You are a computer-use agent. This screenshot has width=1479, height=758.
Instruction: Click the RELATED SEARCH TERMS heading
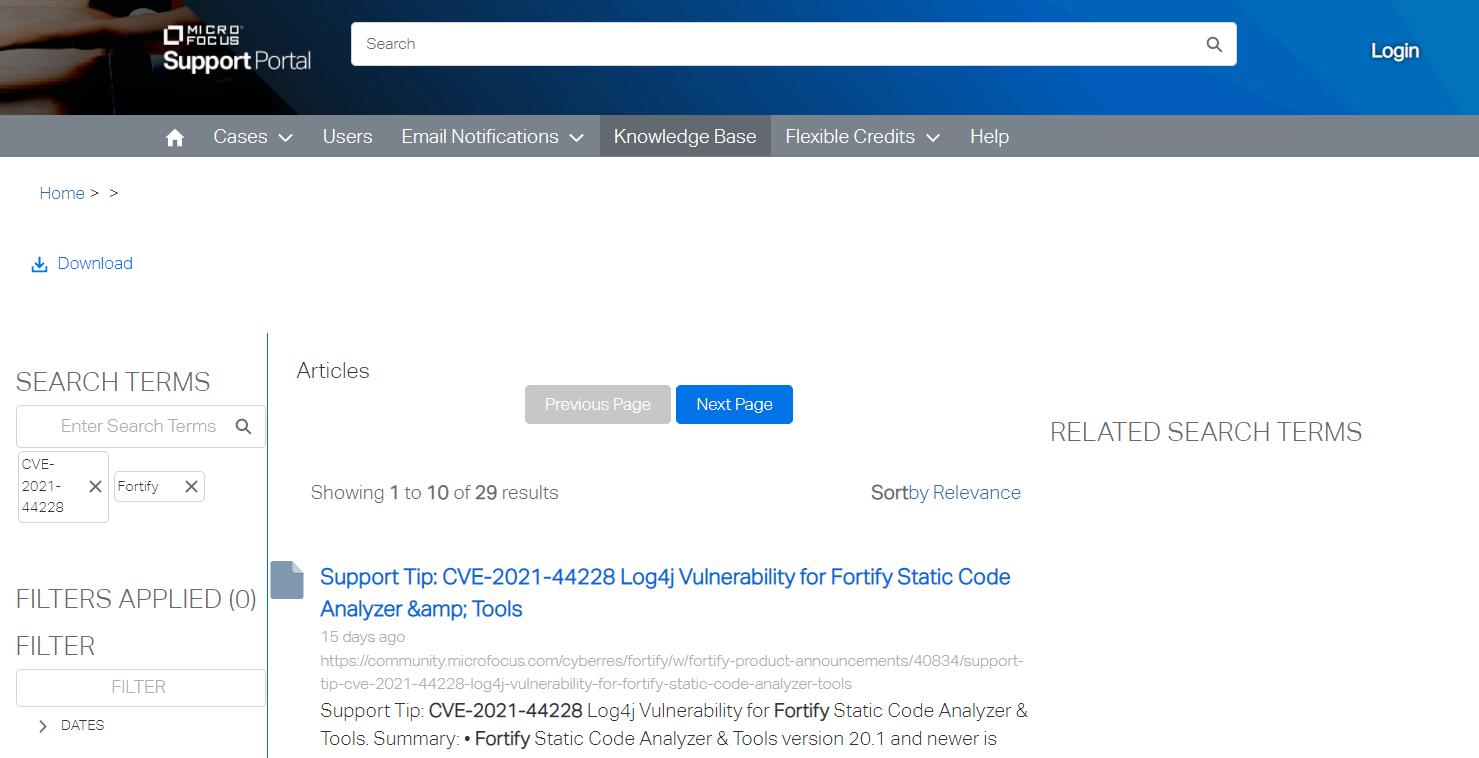coord(1206,432)
